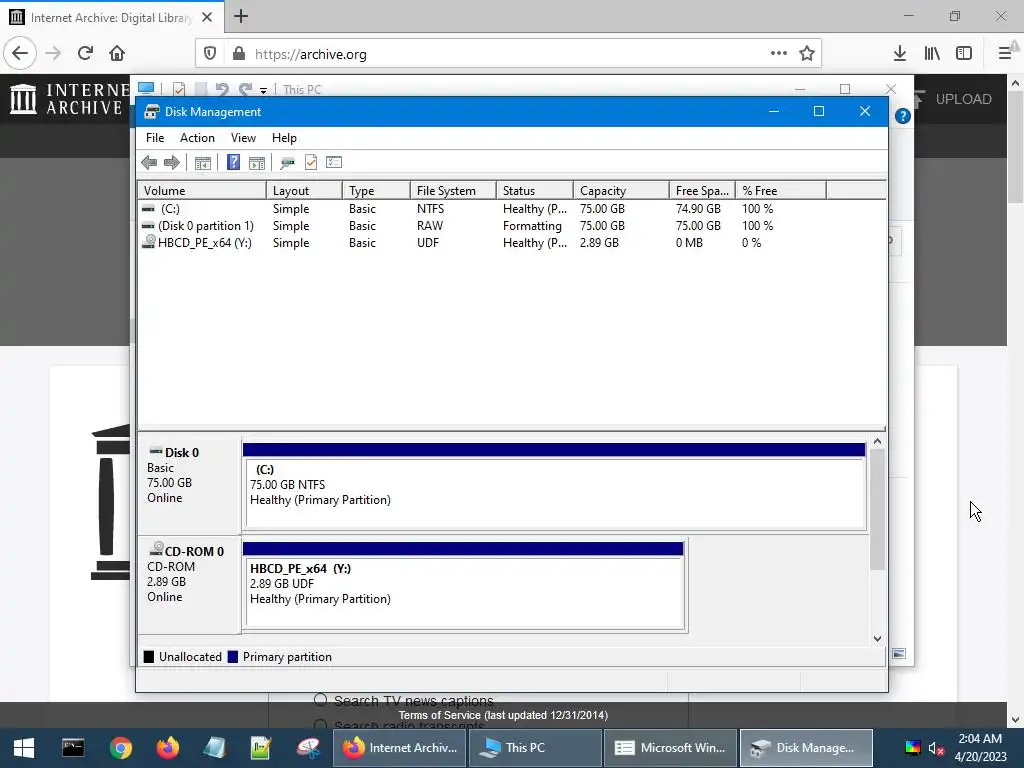Viewport: 1024px width, 768px height.
Task: Select the HBCD_PE_x64 (Y:) 2.89 GB UDF block
Action: tap(464, 586)
